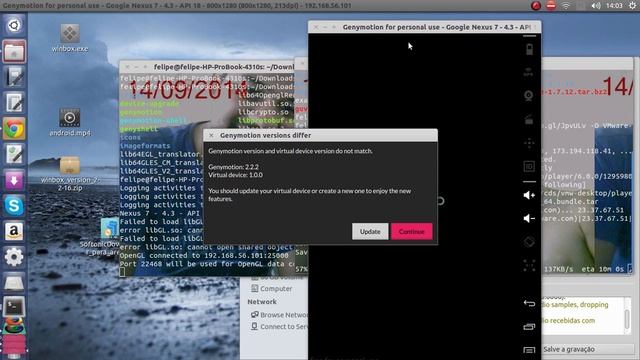Tap the Android Menu button icon
The width and height of the screenshot is (640, 360).
529,350
